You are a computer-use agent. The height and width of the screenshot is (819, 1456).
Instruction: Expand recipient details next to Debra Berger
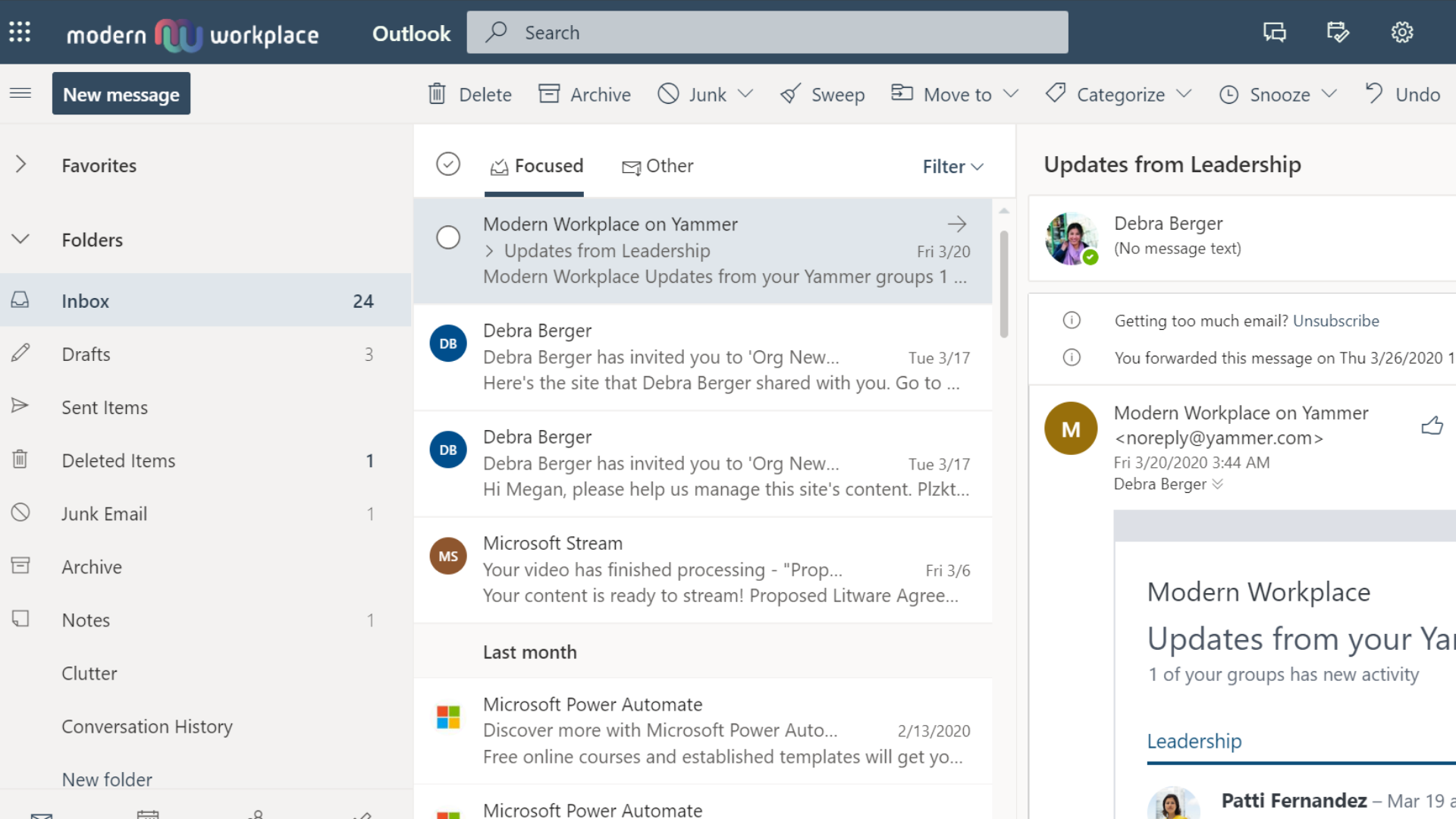(1217, 484)
